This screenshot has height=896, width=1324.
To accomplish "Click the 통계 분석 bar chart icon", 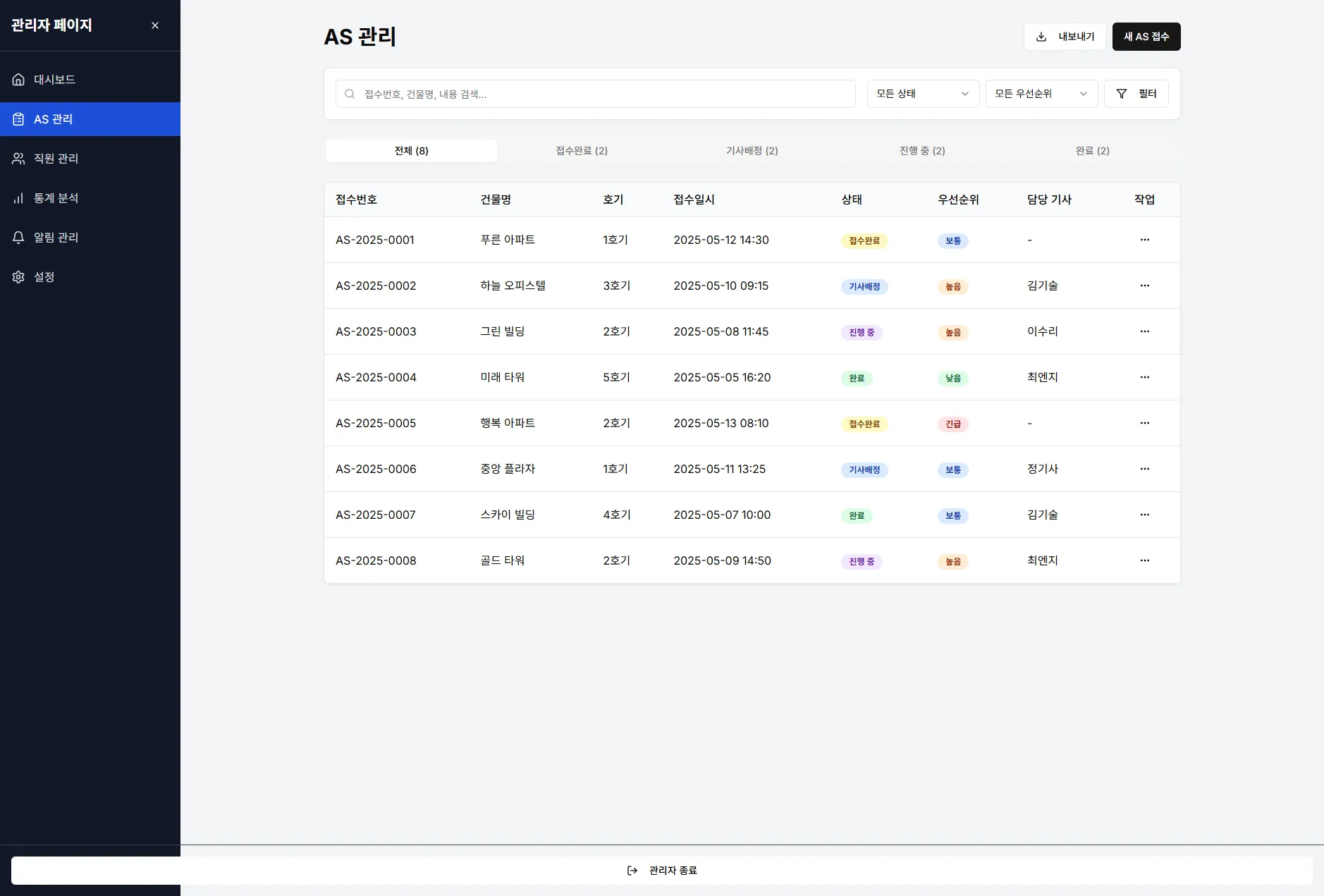I will pyautogui.click(x=18, y=198).
